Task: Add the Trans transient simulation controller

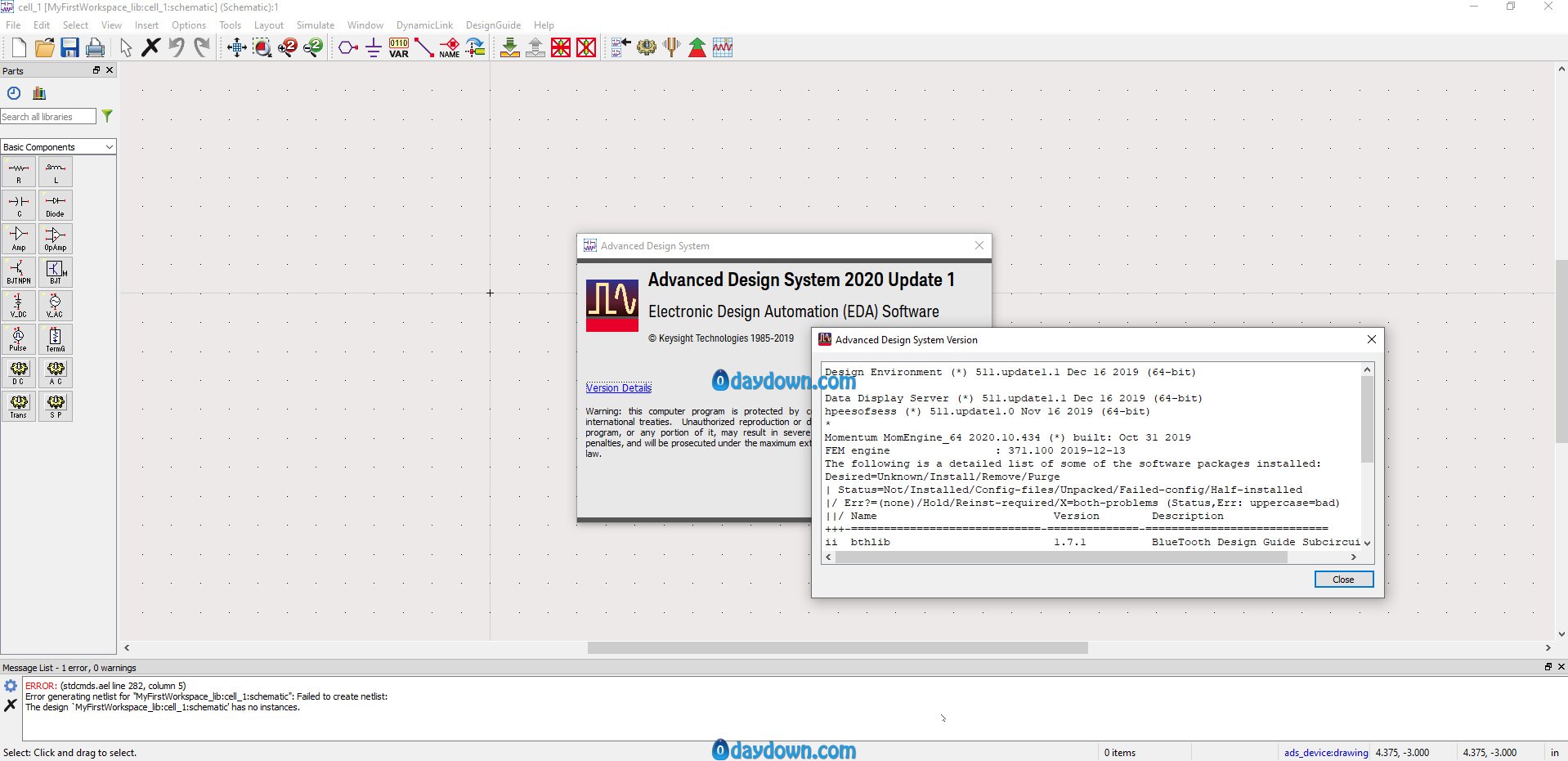Action: click(x=19, y=406)
